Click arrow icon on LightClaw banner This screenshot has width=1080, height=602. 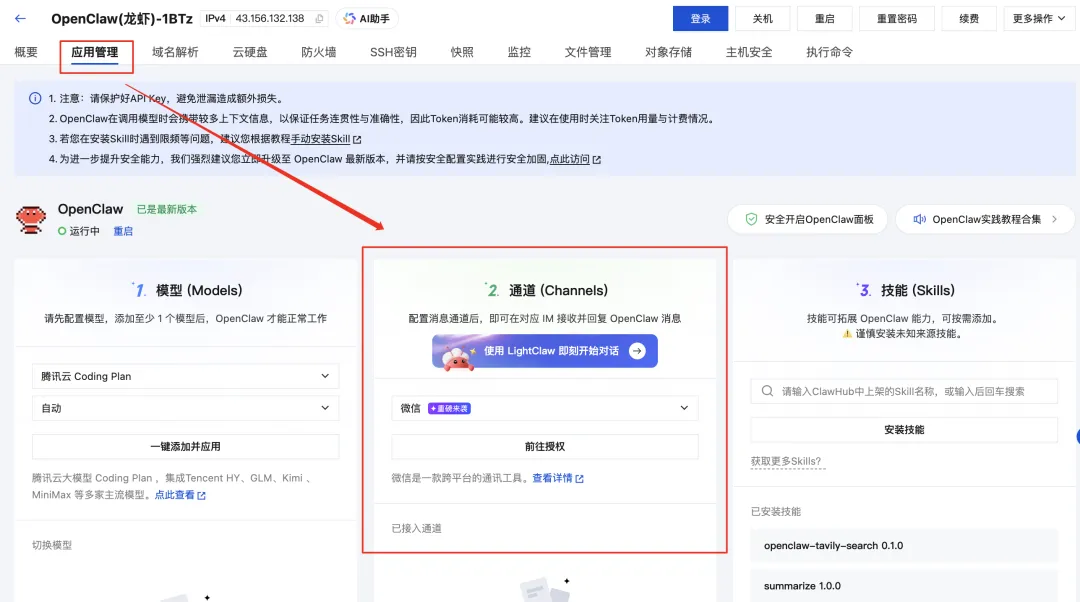(638, 351)
